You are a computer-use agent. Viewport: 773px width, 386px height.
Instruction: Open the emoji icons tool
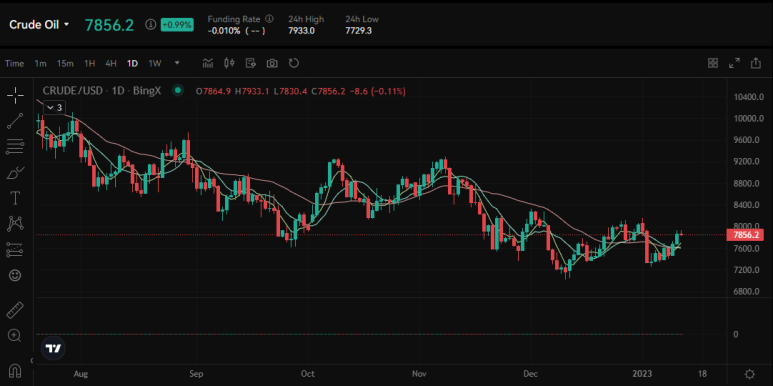coord(15,275)
